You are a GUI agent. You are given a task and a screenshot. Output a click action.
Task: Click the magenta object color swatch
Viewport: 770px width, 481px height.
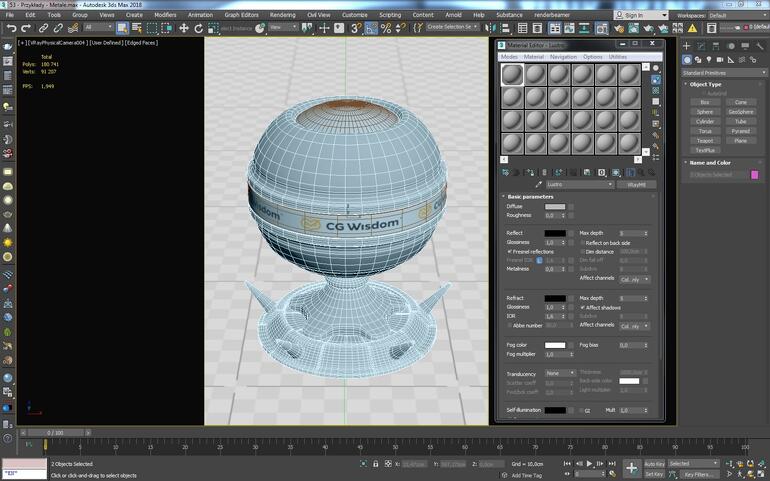[x=755, y=175]
